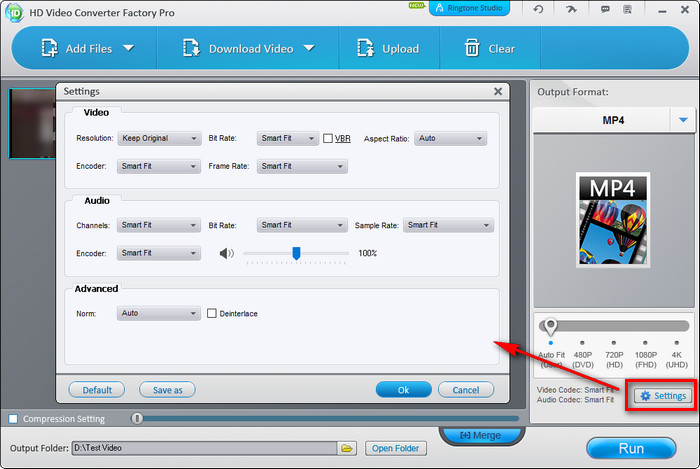Open the Sample Rate dropdown
Screen dimensions: 700x469
448,225
